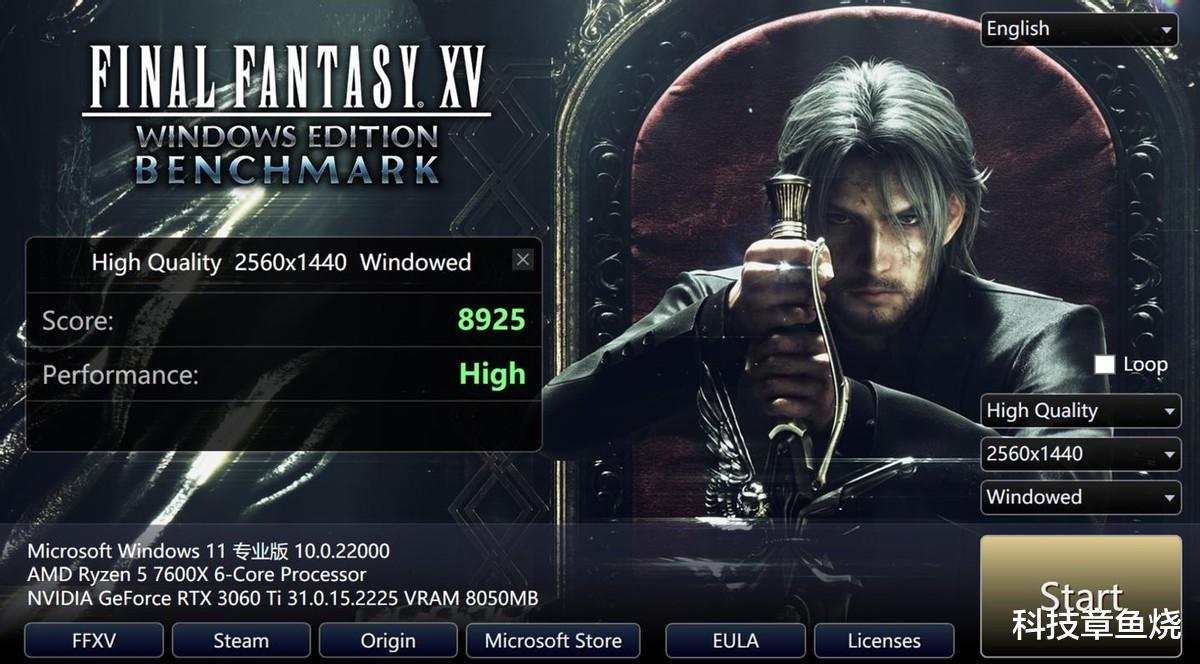Open the 2560x1440 resolution dropdown
1200x664 pixels.
[1081, 454]
